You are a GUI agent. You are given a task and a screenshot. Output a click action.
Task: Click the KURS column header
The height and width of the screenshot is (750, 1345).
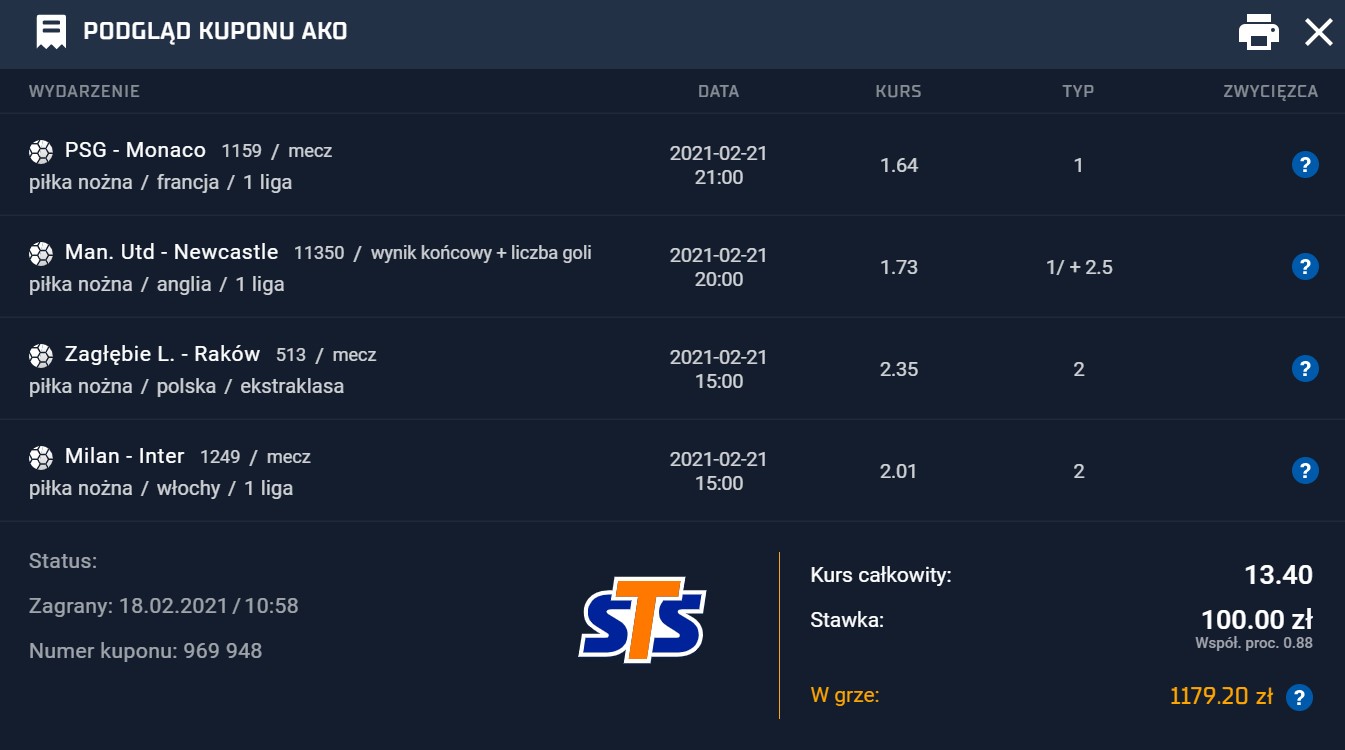898,91
